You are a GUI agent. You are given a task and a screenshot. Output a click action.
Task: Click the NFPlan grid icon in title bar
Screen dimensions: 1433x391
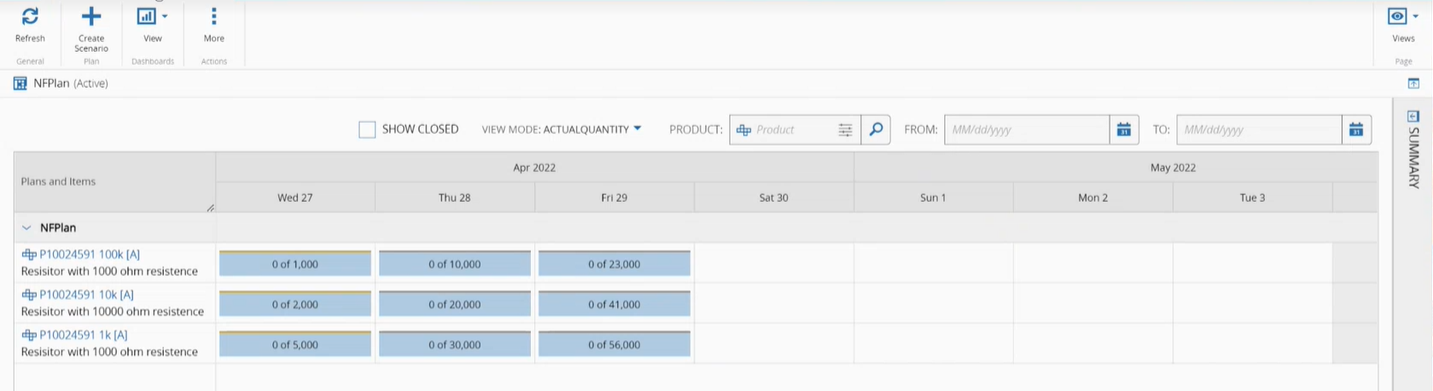click(20, 83)
